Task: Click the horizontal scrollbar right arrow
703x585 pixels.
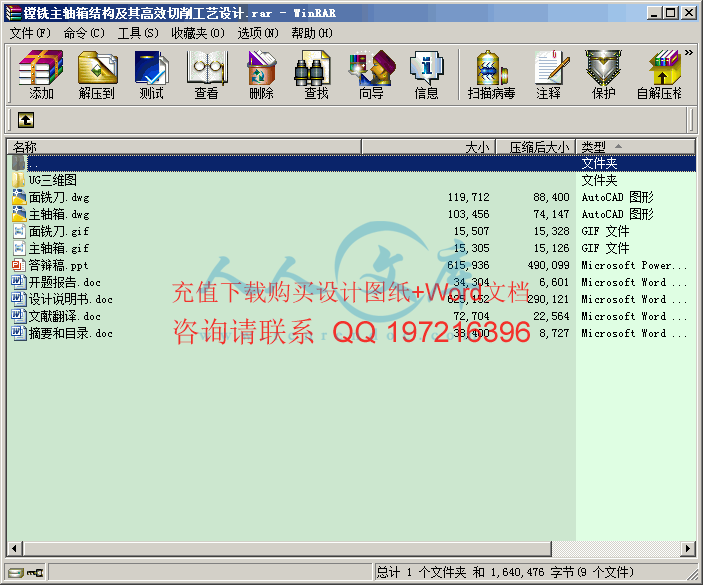Action: tap(688, 548)
